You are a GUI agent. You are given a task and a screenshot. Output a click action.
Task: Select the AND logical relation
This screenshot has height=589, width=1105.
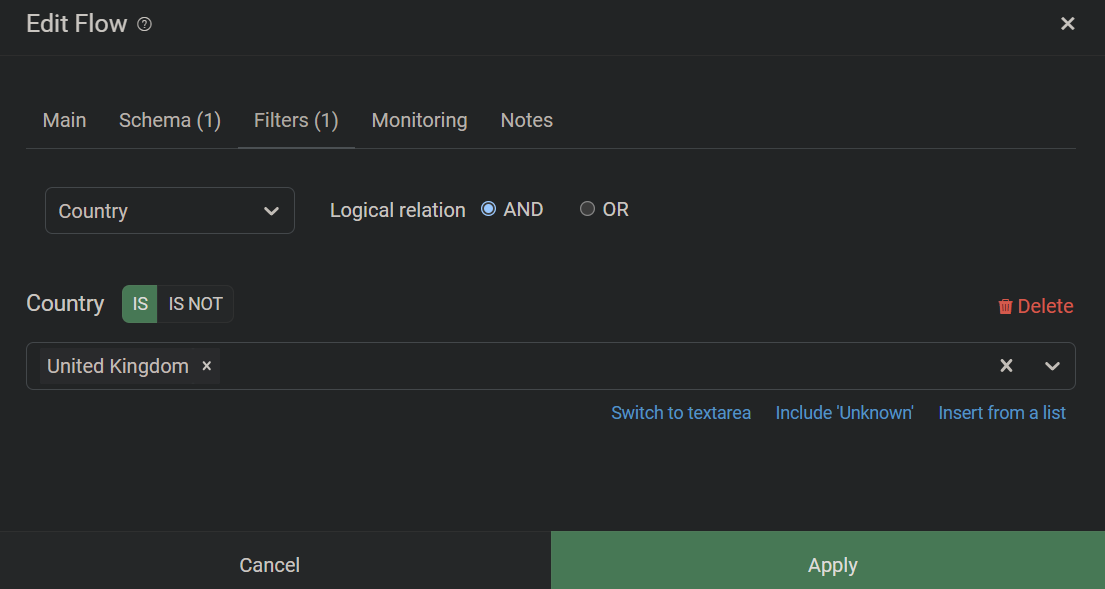[x=488, y=209]
